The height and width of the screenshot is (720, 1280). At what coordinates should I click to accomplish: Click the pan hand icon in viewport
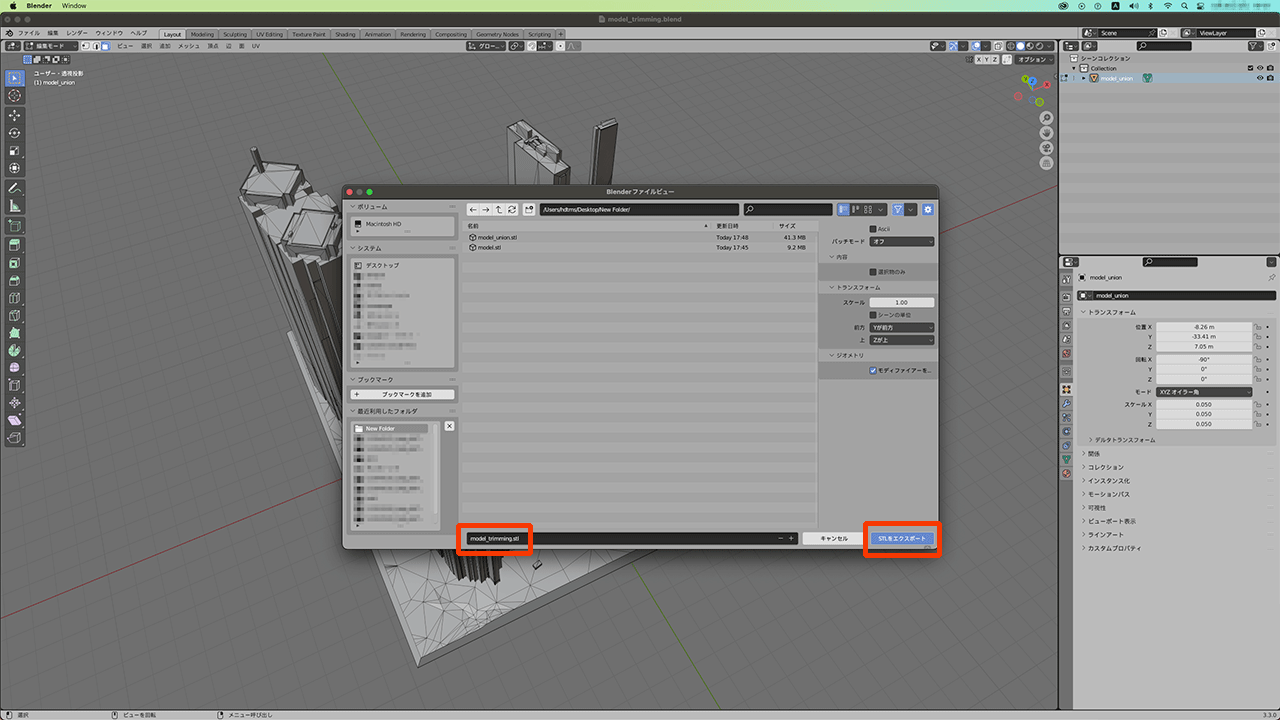coord(1046,133)
